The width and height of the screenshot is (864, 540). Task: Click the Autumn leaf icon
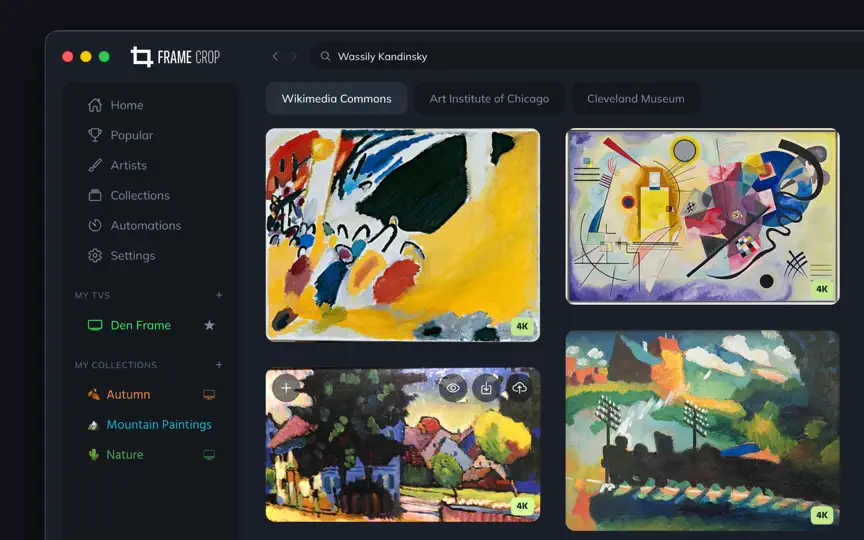94,394
